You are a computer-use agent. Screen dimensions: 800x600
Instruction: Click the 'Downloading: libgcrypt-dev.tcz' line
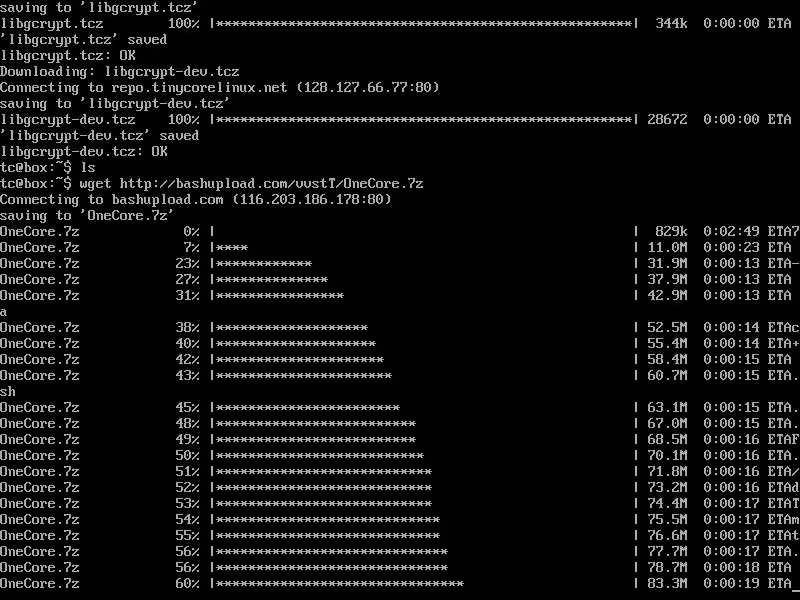(x=120, y=71)
